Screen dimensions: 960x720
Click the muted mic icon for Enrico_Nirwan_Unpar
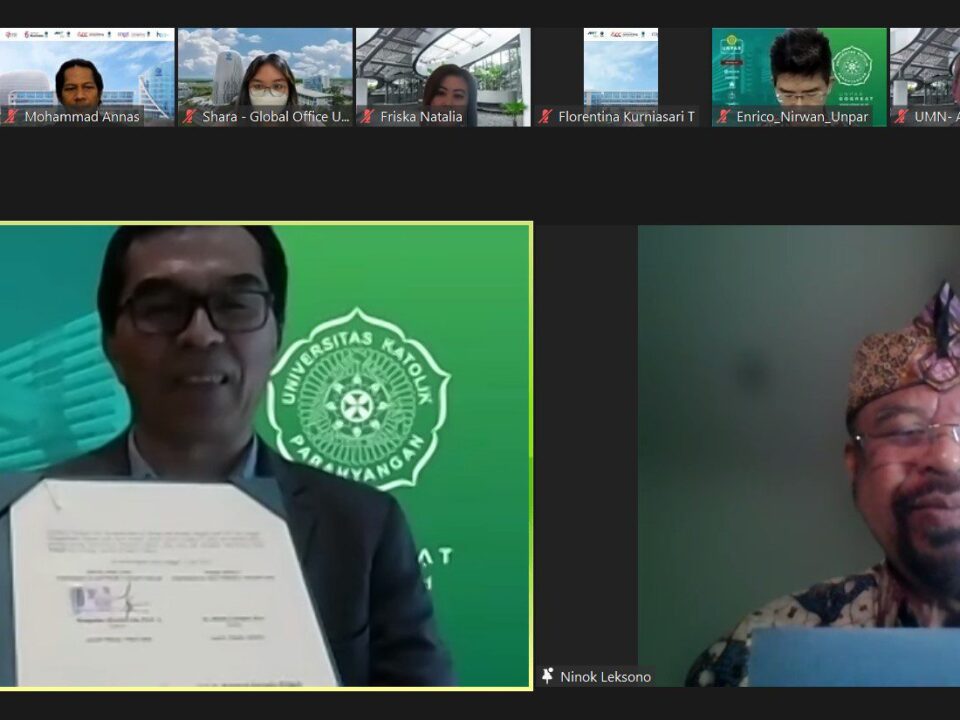pos(723,117)
